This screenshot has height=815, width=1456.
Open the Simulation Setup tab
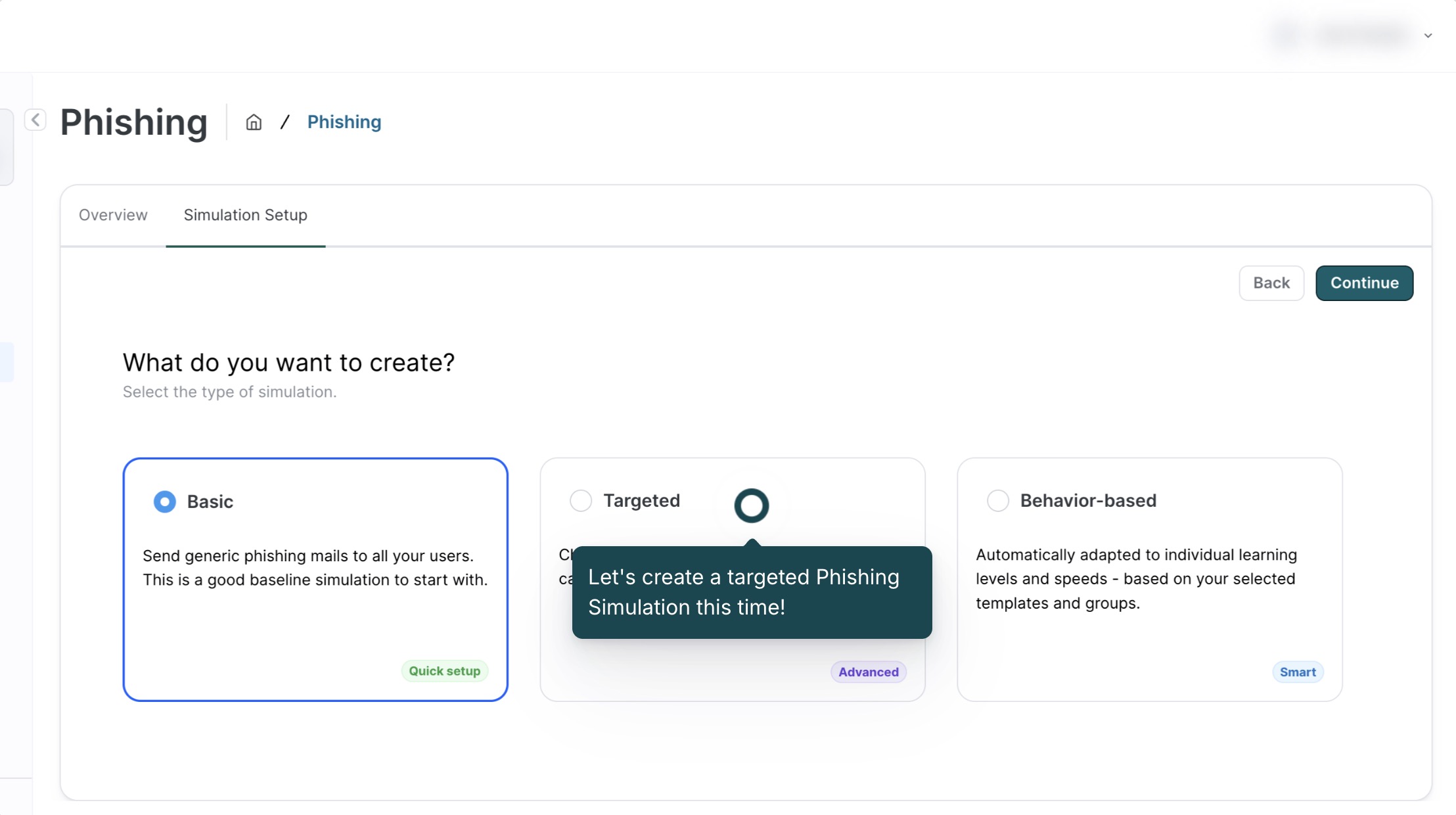(246, 215)
